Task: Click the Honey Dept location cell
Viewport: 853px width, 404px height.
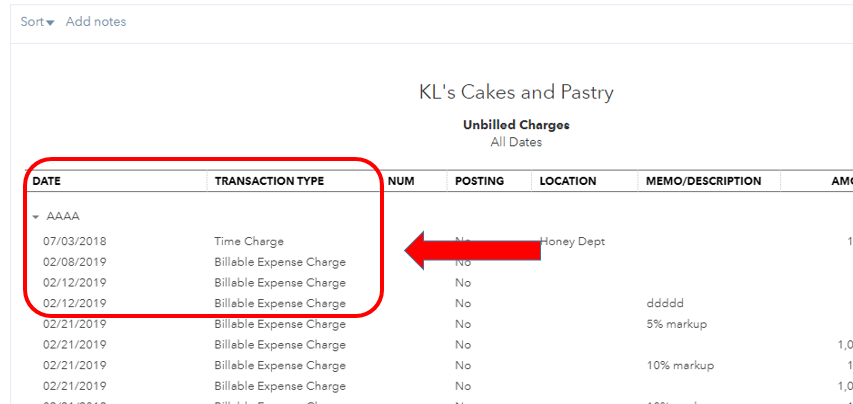Action: [x=573, y=241]
